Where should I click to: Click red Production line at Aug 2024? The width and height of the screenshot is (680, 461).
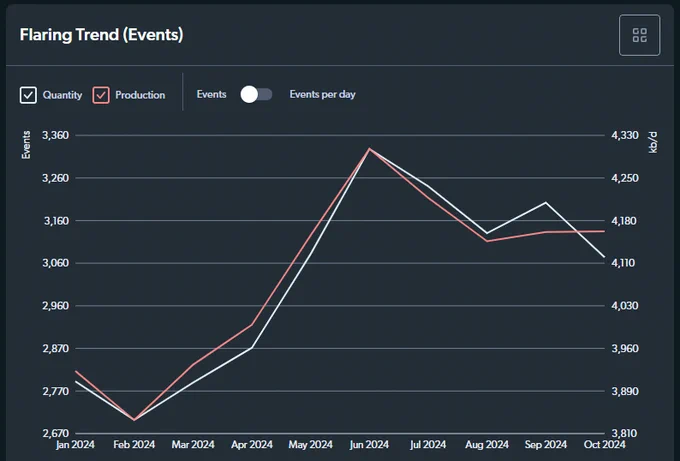487,241
